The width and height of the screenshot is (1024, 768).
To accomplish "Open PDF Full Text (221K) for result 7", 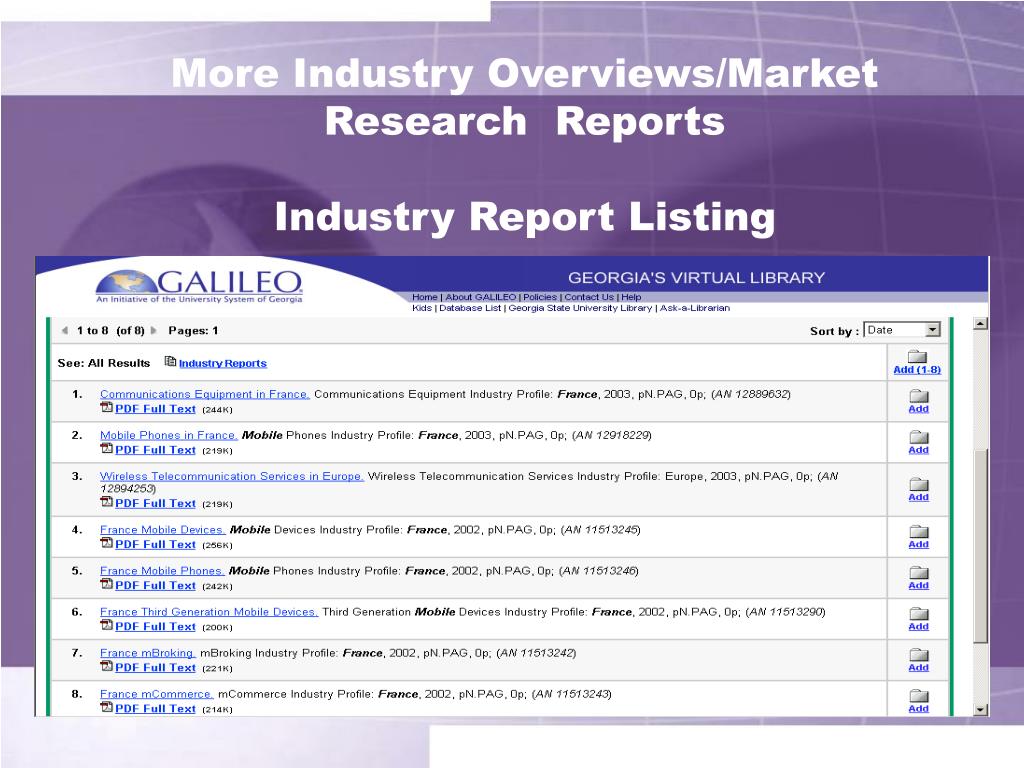I will click(x=155, y=667).
